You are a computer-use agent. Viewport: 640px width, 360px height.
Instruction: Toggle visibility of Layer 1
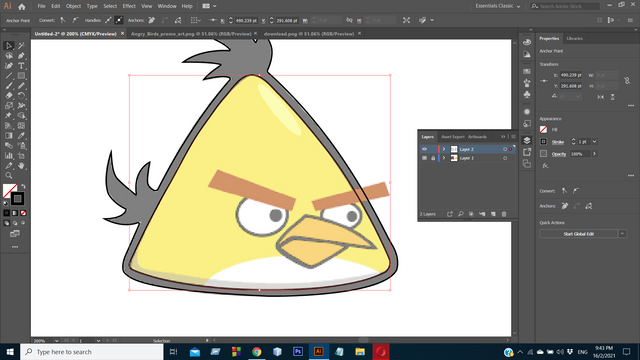click(424, 158)
